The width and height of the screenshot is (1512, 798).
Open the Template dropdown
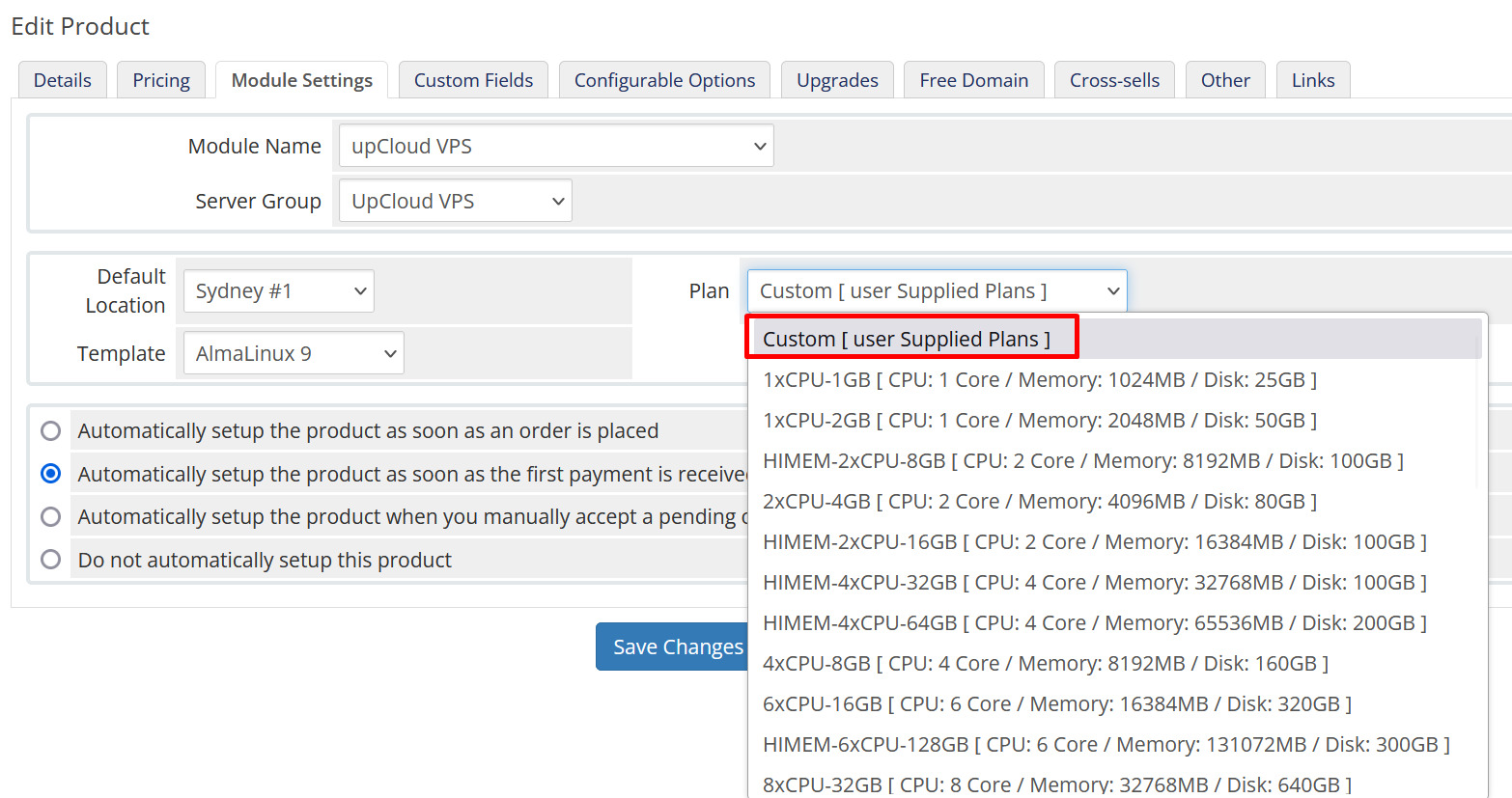tap(293, 352)
